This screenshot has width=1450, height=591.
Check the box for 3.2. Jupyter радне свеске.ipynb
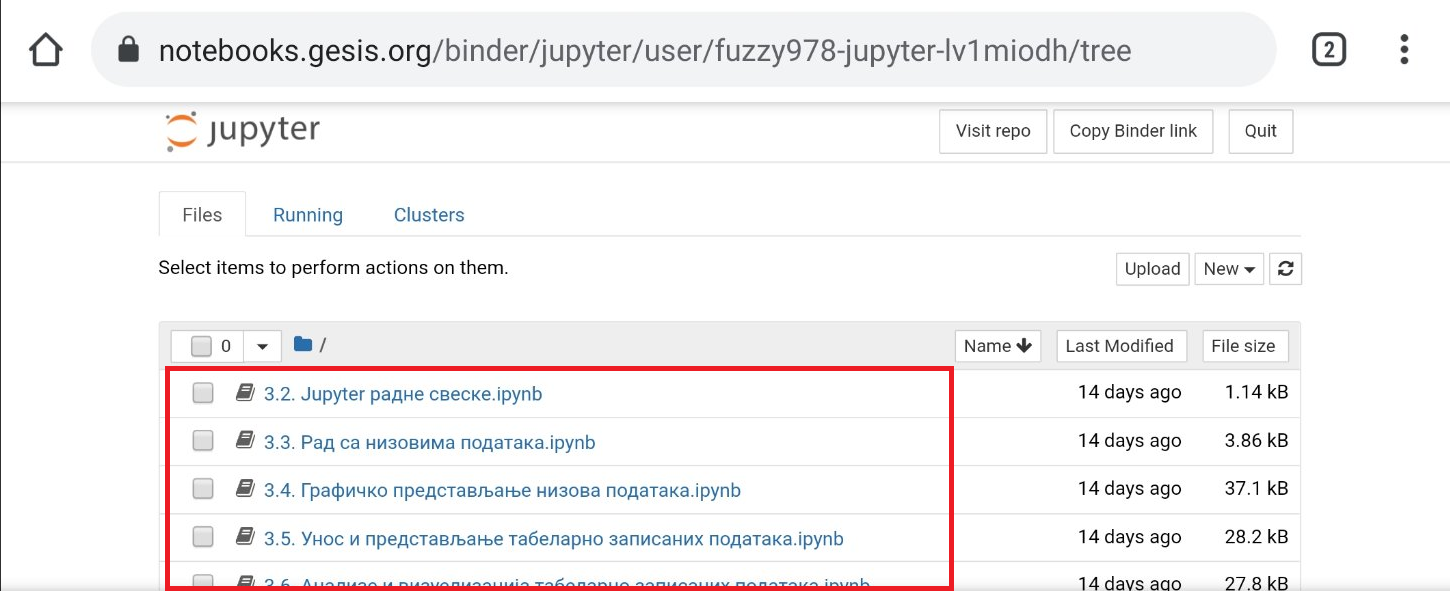tap(203, 393)
